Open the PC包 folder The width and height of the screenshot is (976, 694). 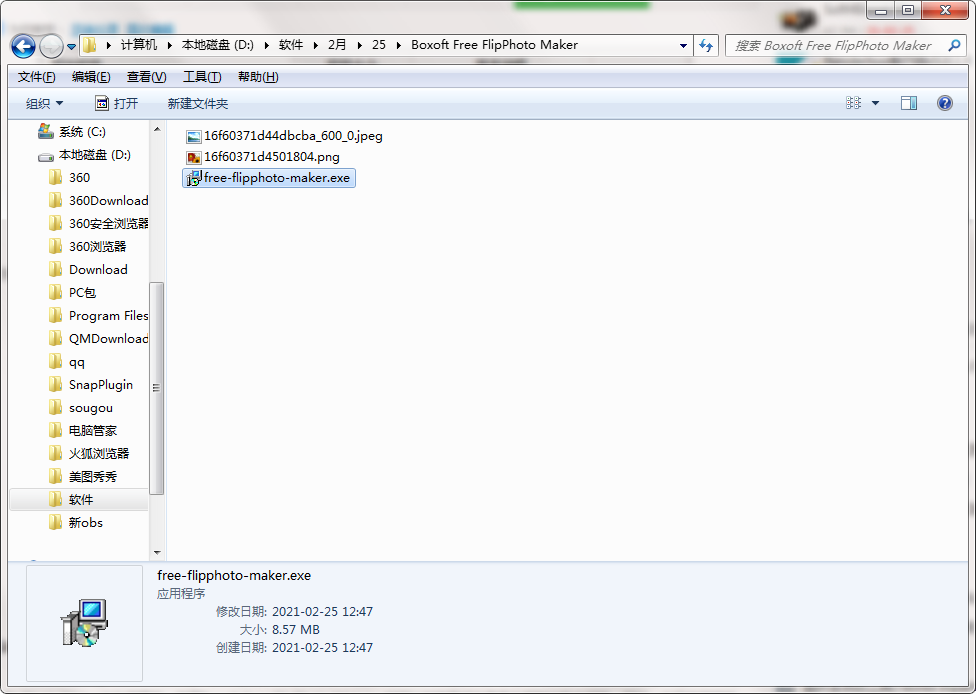(82, 293)
